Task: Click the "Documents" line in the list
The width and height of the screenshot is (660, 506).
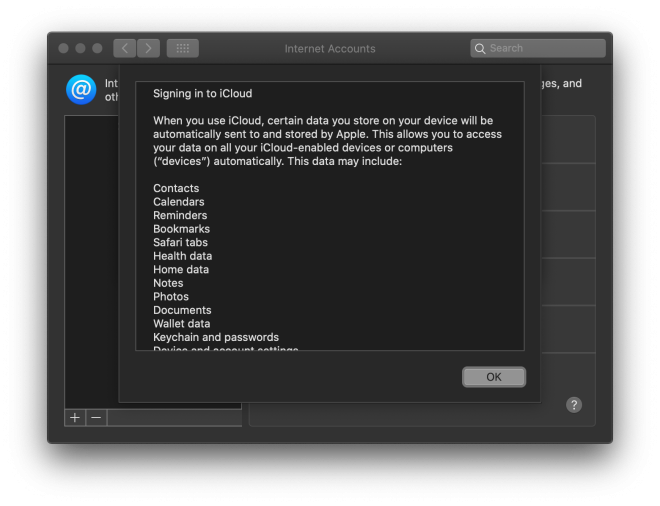Action: point(182,310)
